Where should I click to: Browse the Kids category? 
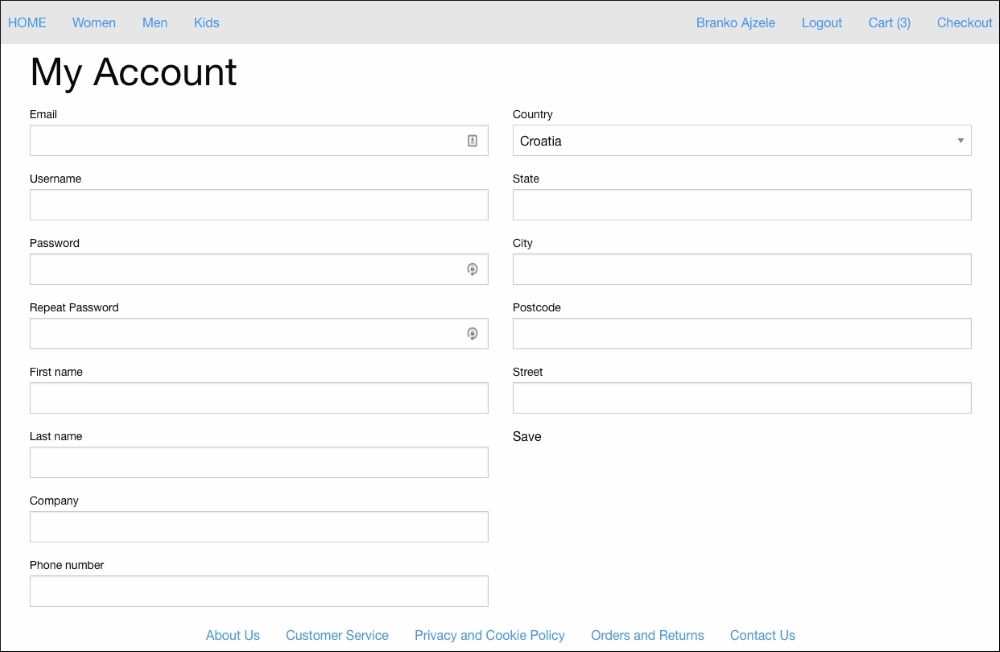pos(206,22)
